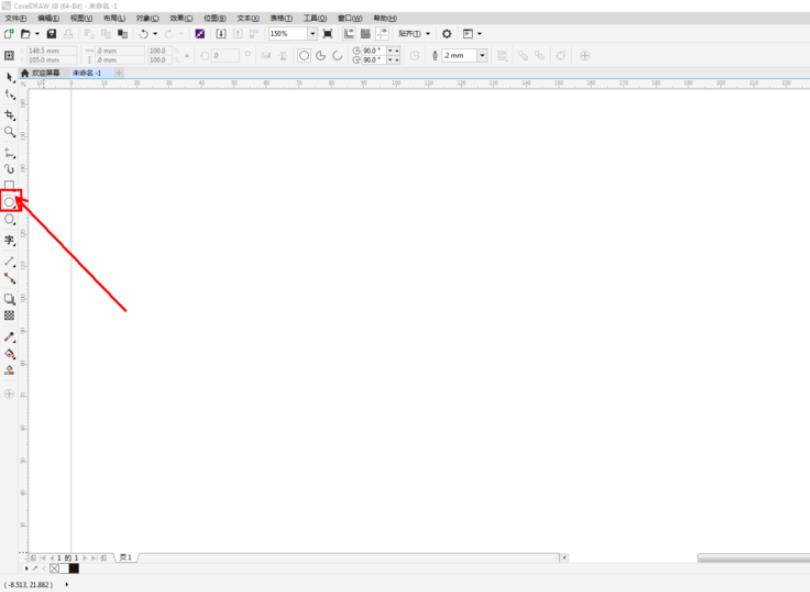
Task: Open the 位图(B) menu
Action: coord(214,18)
